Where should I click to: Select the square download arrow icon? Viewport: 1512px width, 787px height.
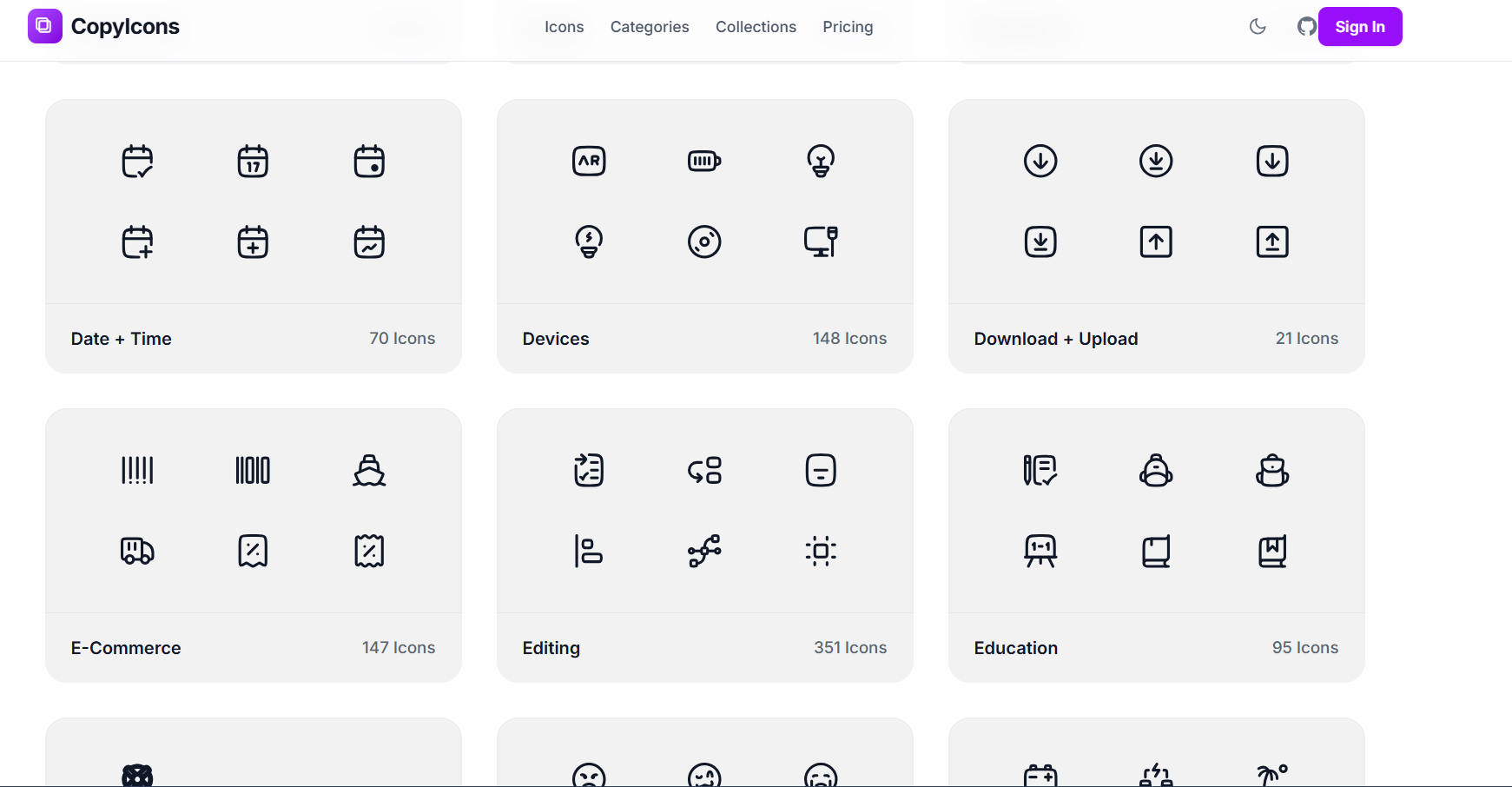tap(1272, 161)
